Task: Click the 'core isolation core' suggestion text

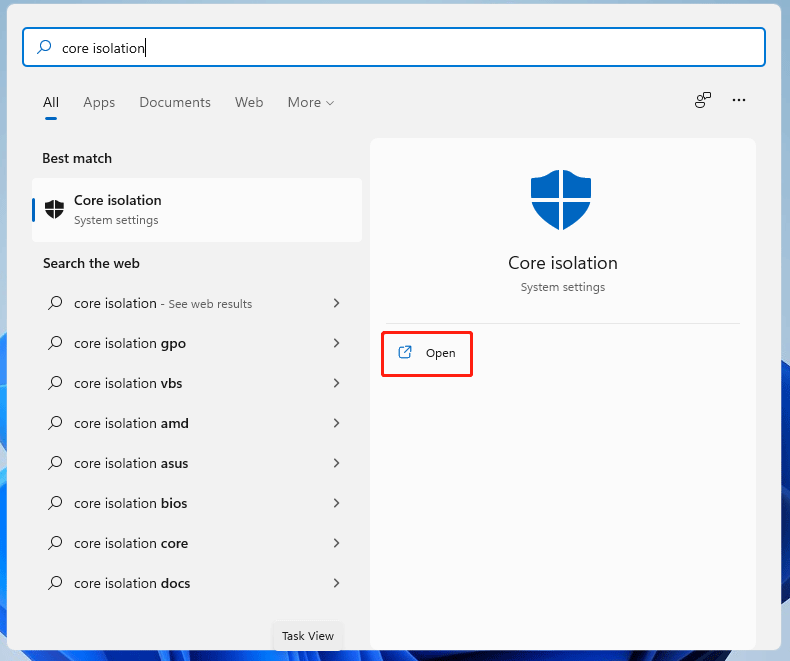Action: (x=131, y=543)
